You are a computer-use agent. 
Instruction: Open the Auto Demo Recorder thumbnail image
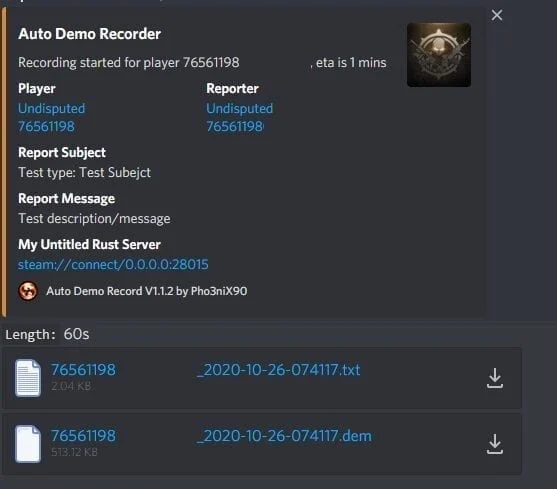point(439,55)
